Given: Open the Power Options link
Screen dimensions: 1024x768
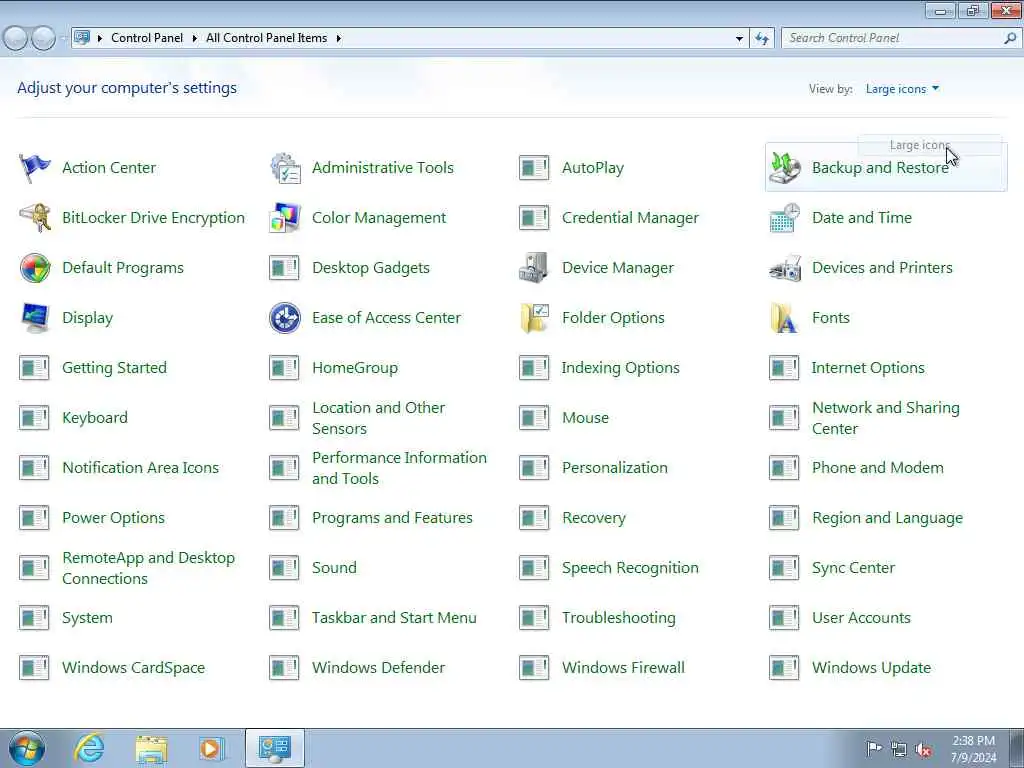Looking at the screenshot, I should click(x=113, y=518).
